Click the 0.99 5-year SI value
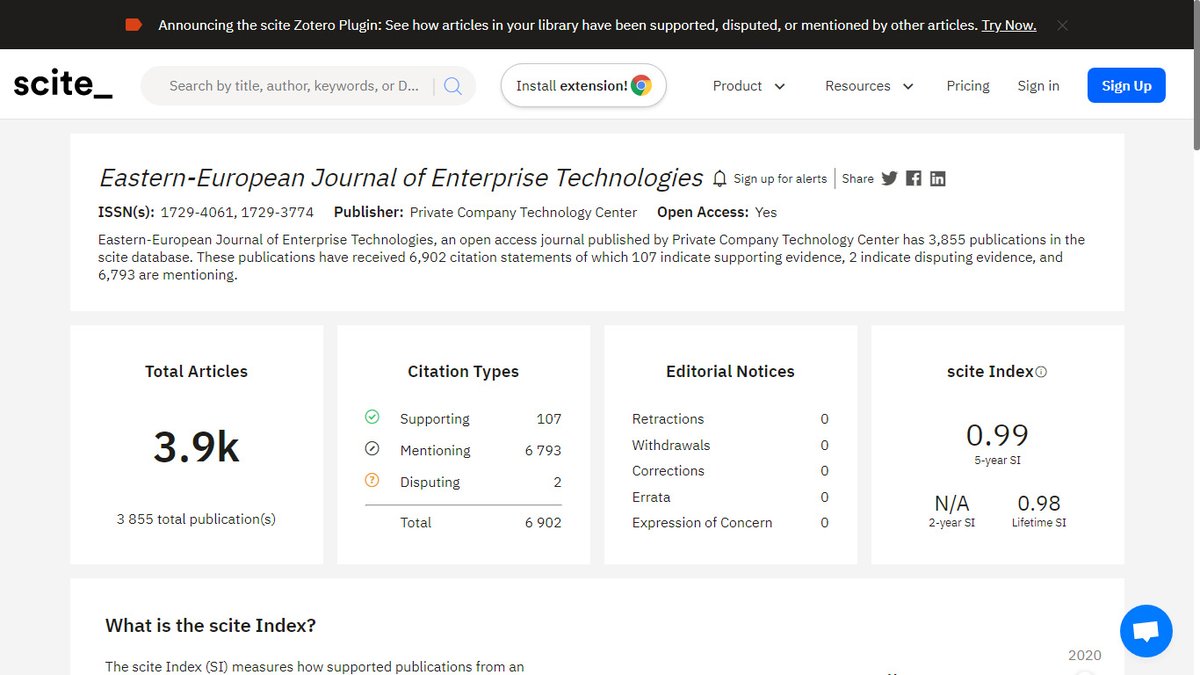The height and width of the screenshot is (675, 1200). [x=997, y=436]
